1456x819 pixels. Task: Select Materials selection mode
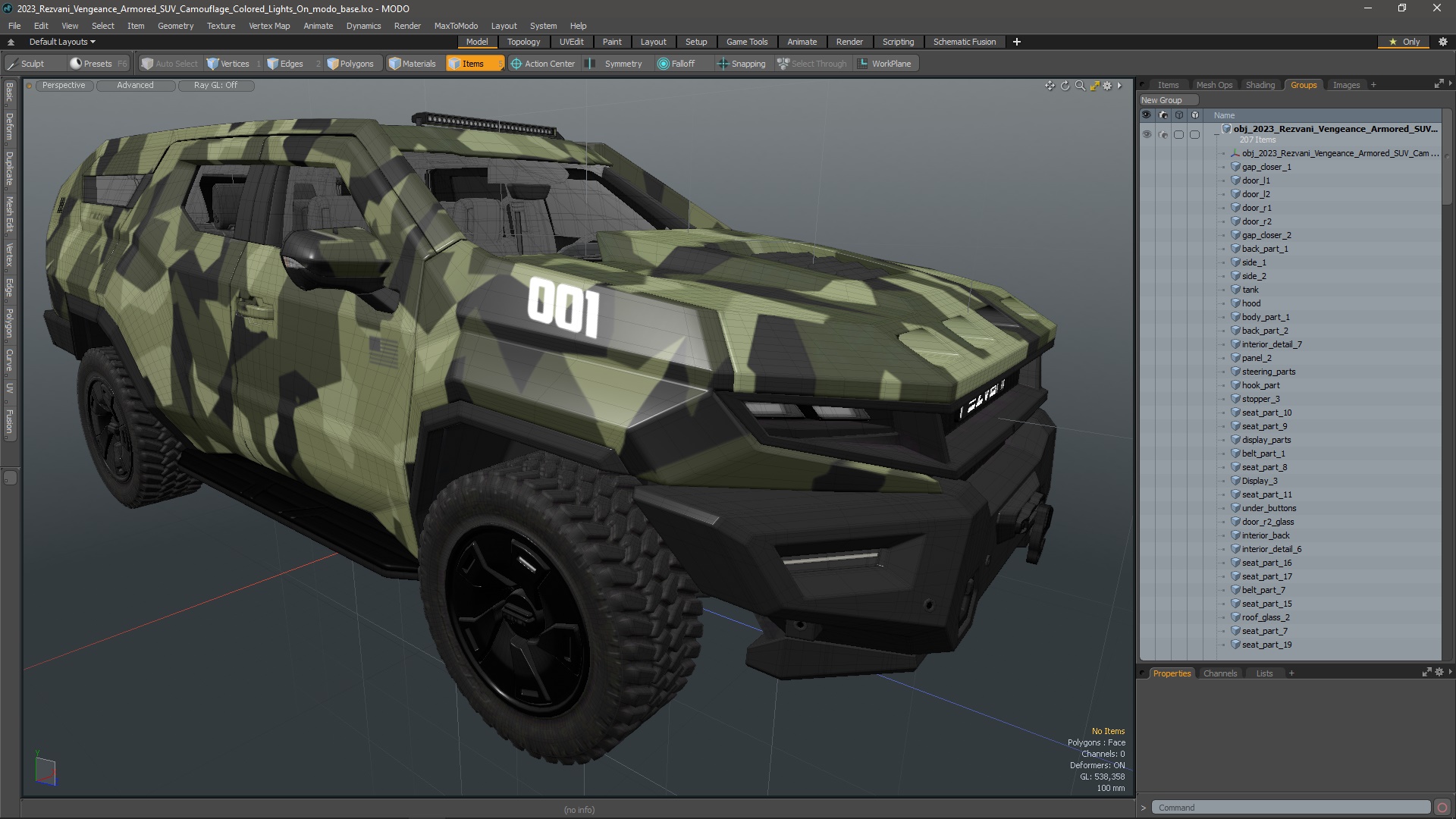[x=413, y=64]
